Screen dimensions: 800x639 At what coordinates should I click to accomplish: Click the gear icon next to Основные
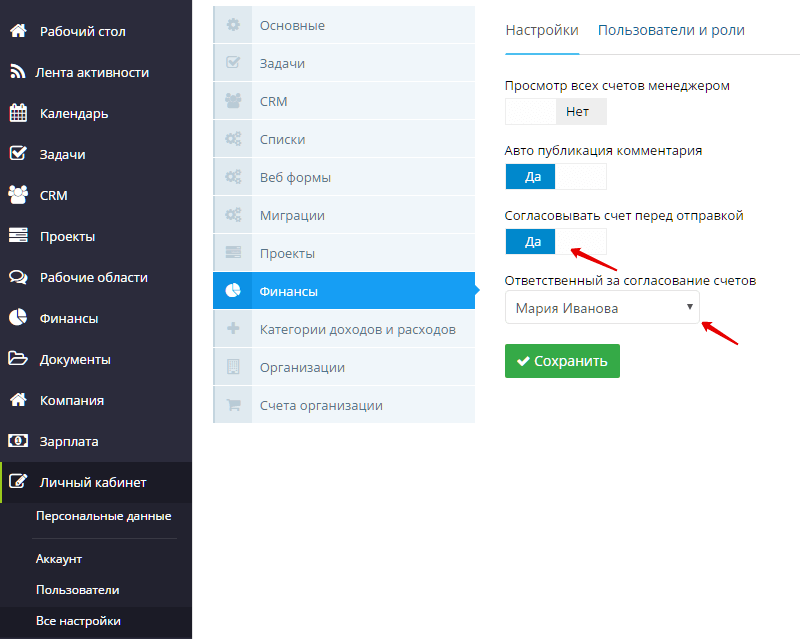(x=233, y=25)
